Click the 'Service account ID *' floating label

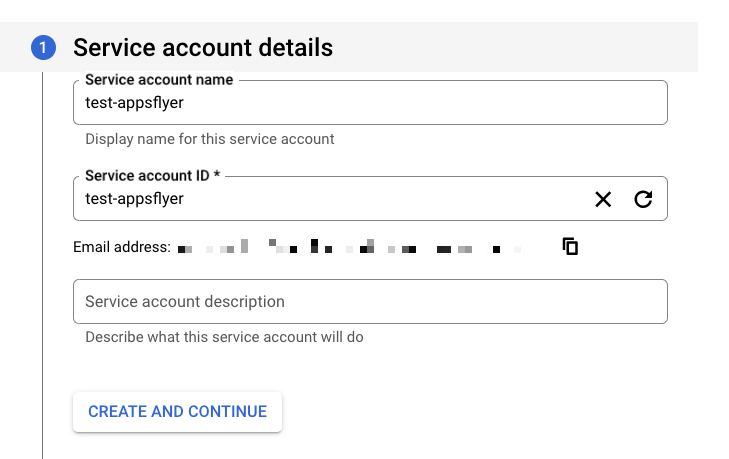coord(152,175)
